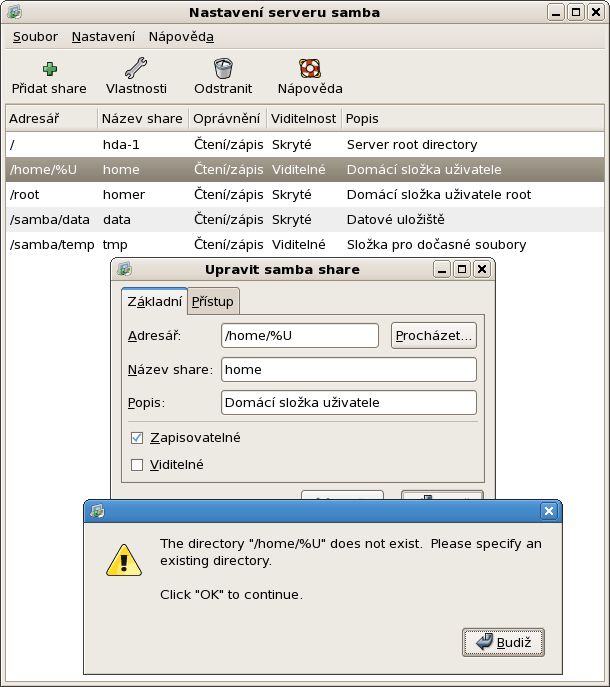Click the Viditelné cell in tmp row
Viewport: 610px width, 687px height.
[x=299, y=244]
